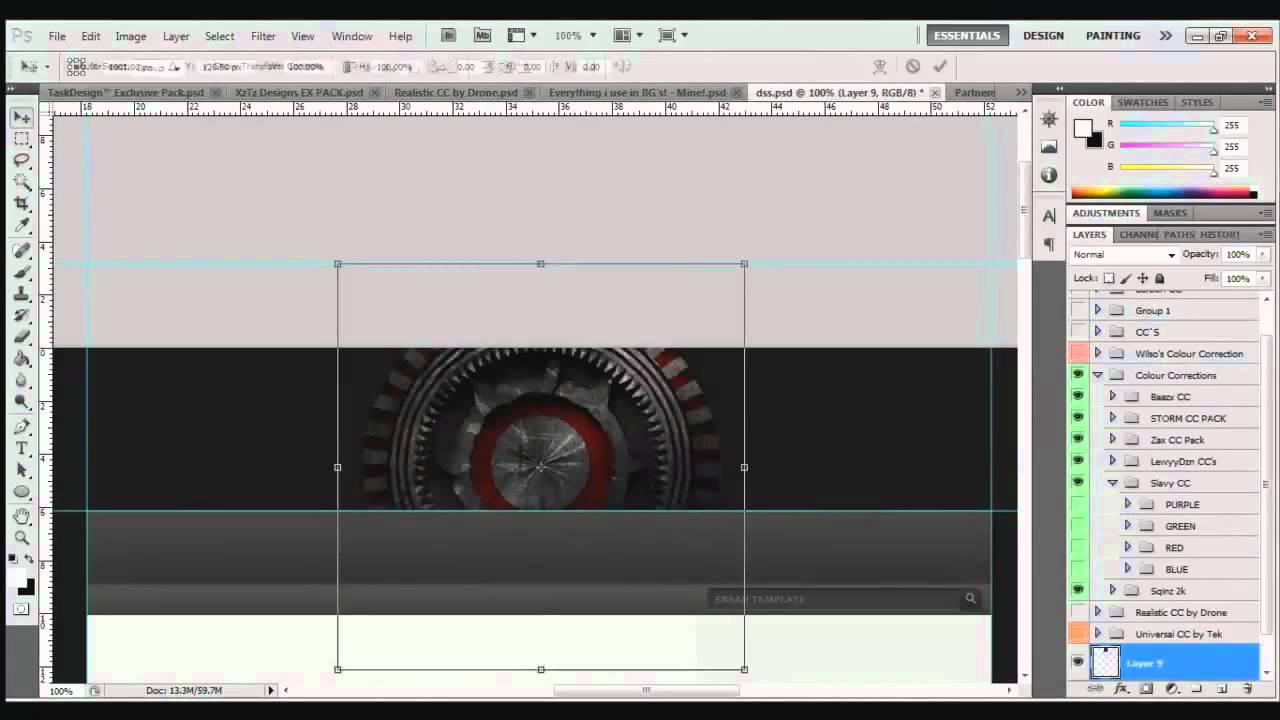Select the Pen tool

22,427
